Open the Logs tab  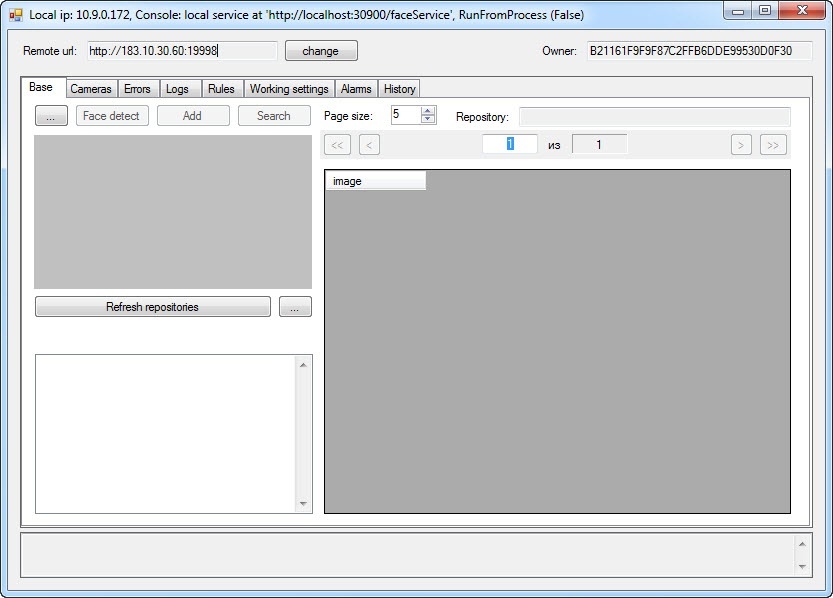[177, 89]
